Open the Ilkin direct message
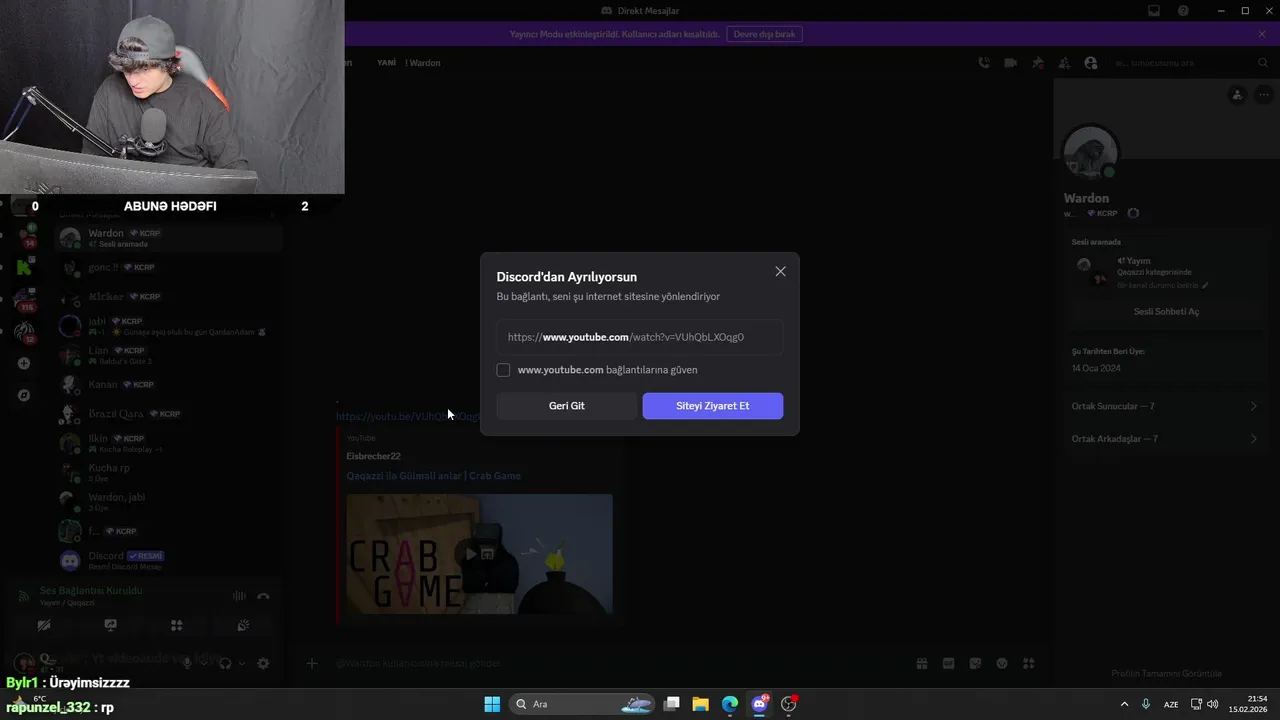 coord(169,443)
